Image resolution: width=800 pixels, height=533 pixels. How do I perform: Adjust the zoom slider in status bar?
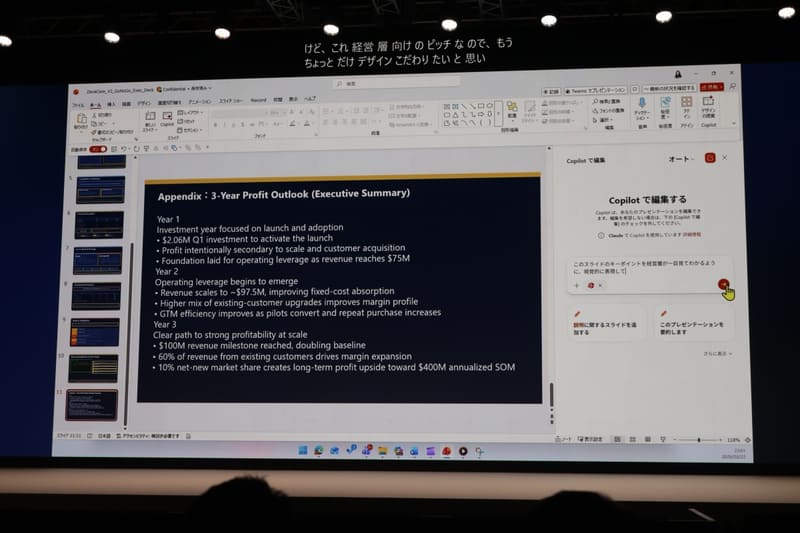pyautogui.click(x=698, y=440)
